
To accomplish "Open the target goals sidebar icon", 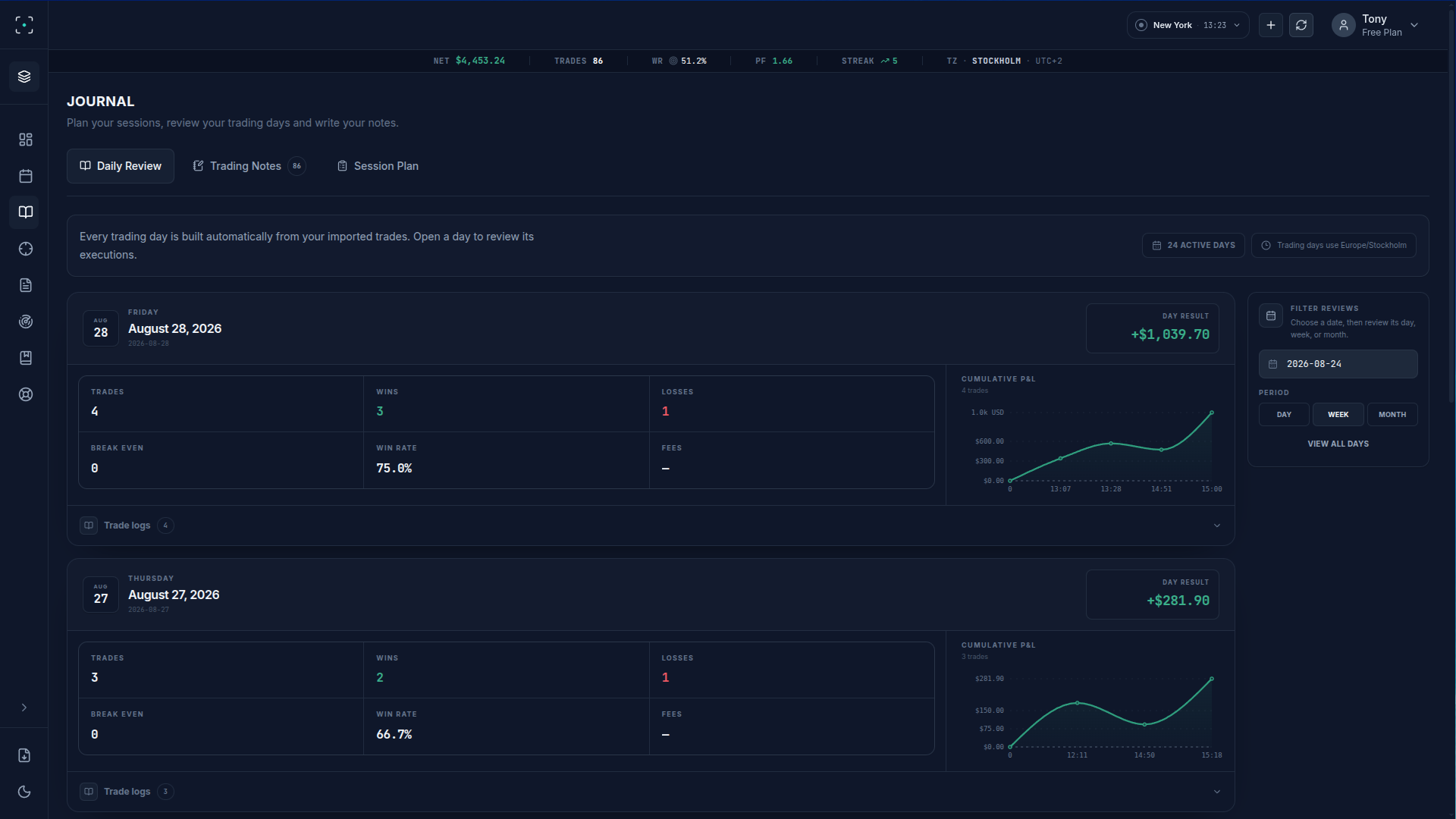I will point(25,322).
